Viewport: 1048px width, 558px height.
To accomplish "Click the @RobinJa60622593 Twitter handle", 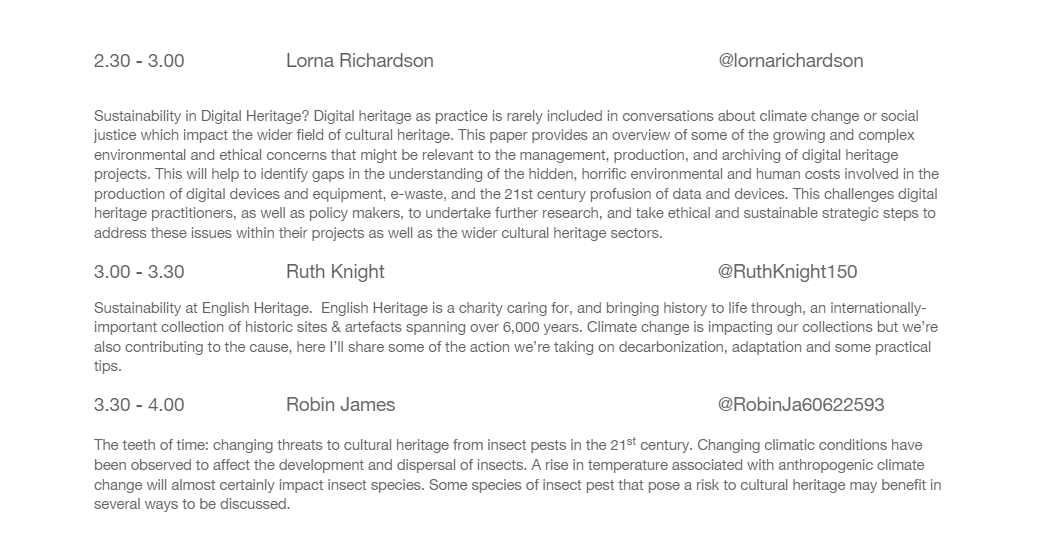I will [x=801, y=404].
